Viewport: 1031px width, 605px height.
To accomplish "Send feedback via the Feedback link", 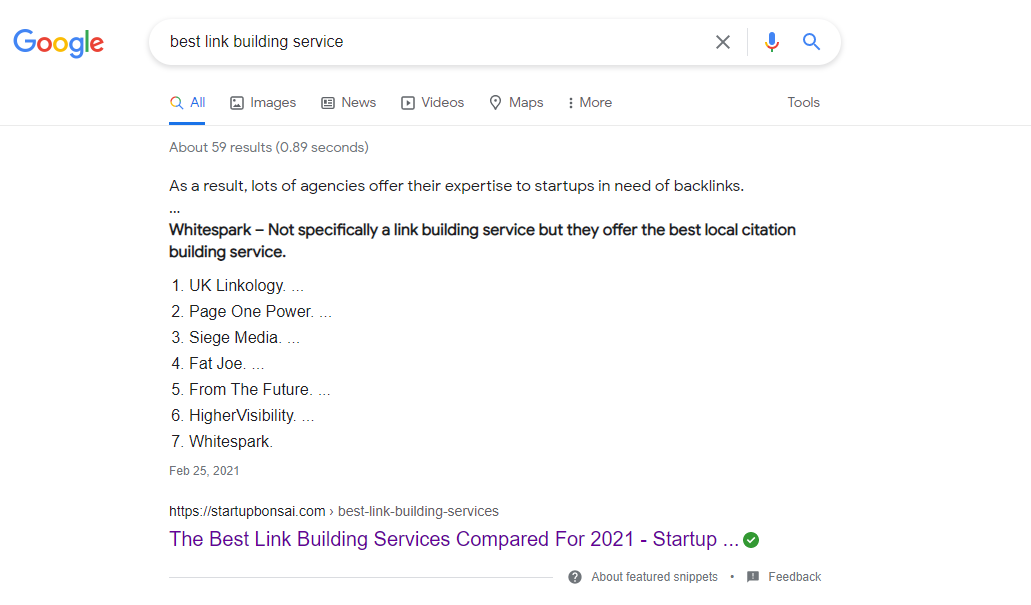I will [x=794, y=577].
